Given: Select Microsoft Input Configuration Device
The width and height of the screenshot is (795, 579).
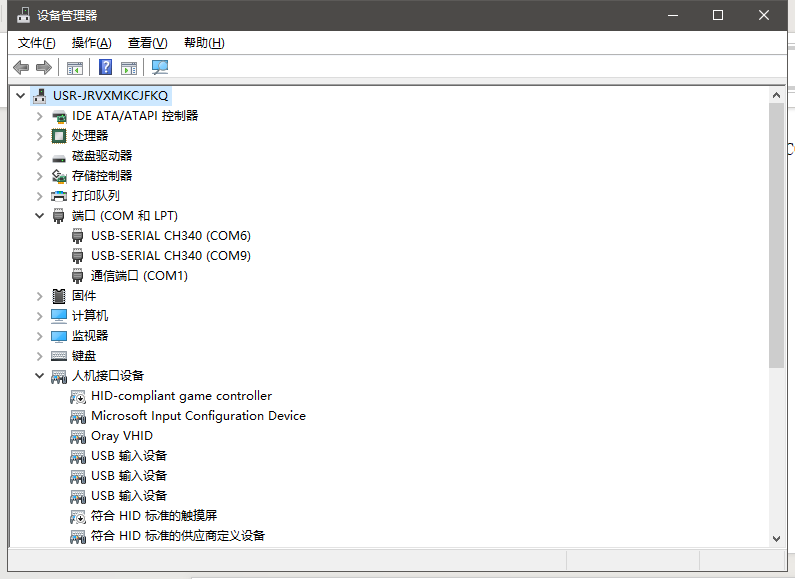Looking at the screenshot, I should point(198,416).
